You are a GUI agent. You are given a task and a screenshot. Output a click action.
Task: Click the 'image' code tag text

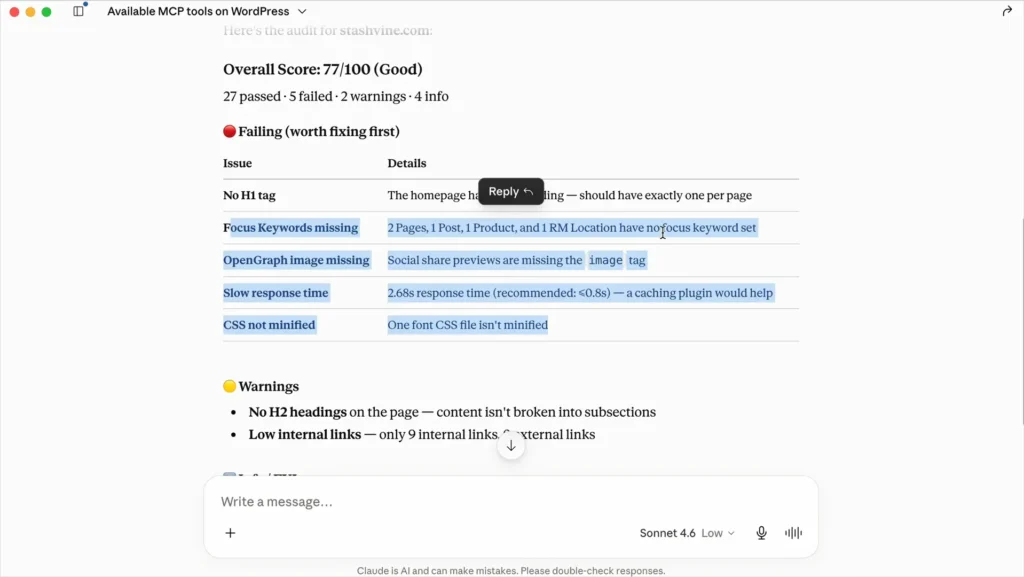(x=605, y=260)
